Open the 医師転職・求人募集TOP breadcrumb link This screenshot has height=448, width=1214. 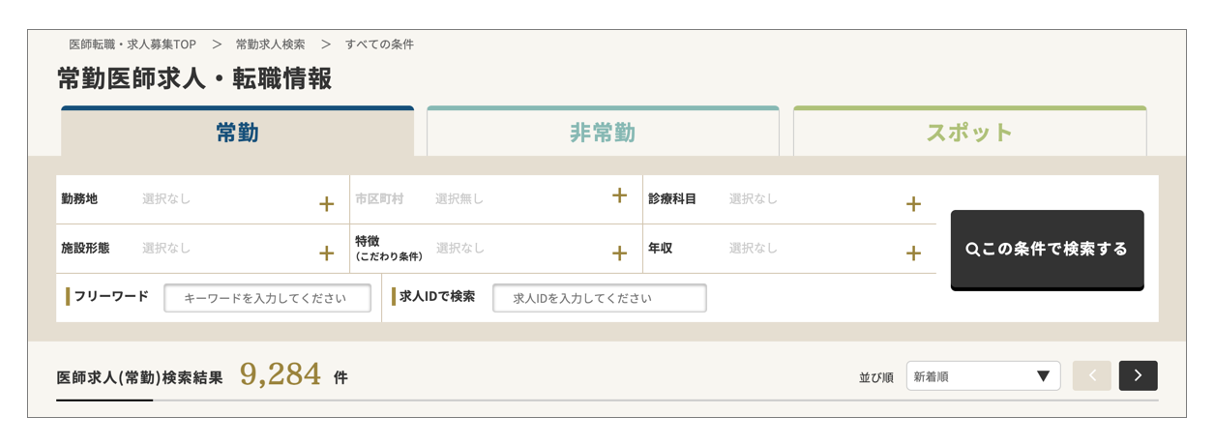point(132,45)
